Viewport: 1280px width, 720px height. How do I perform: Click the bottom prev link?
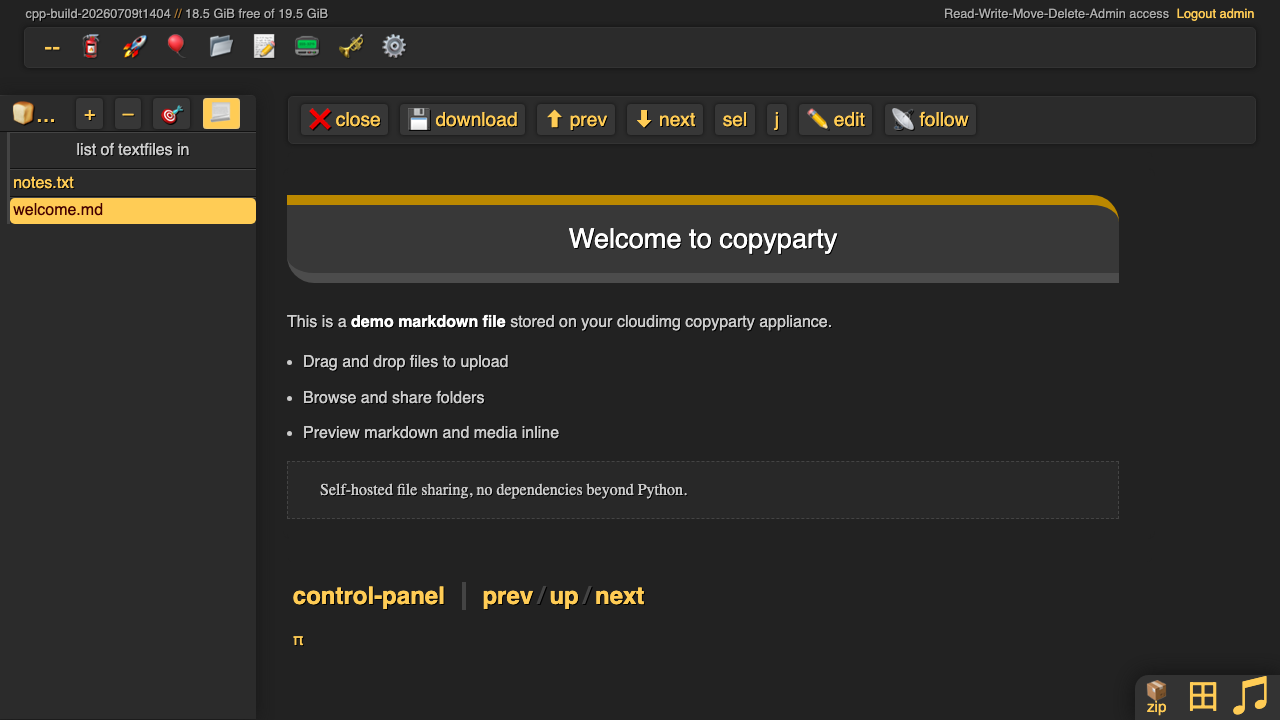(507, 596)
